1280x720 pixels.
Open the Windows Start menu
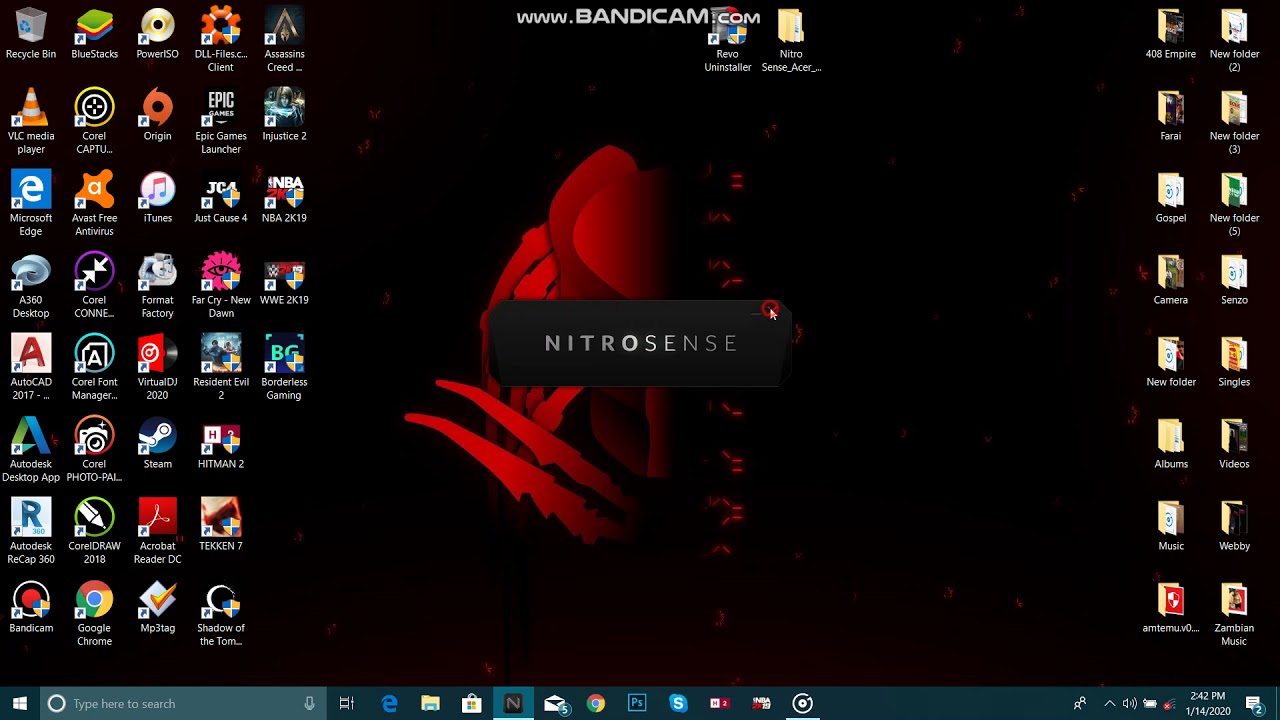coord(20,703)
